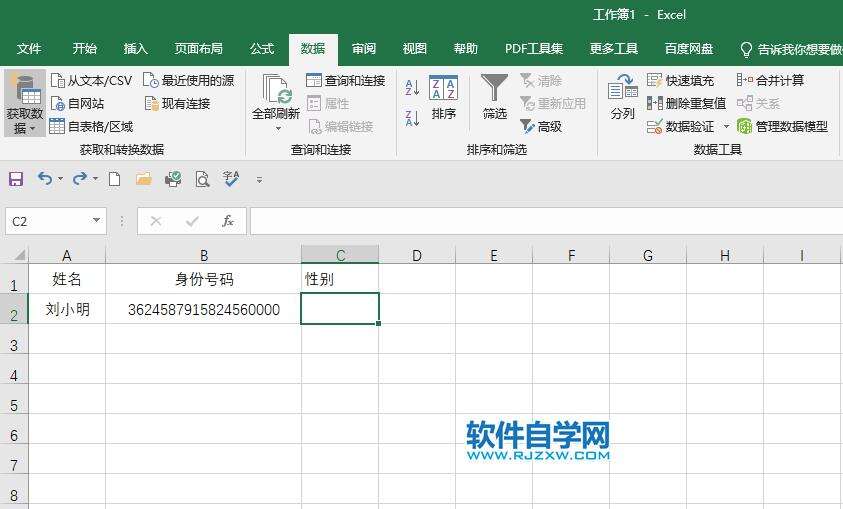Viewport: 843px width, 509px height.
Task: Click the Redo arrow
Action: pyautogui.click(x=80, y=178)
